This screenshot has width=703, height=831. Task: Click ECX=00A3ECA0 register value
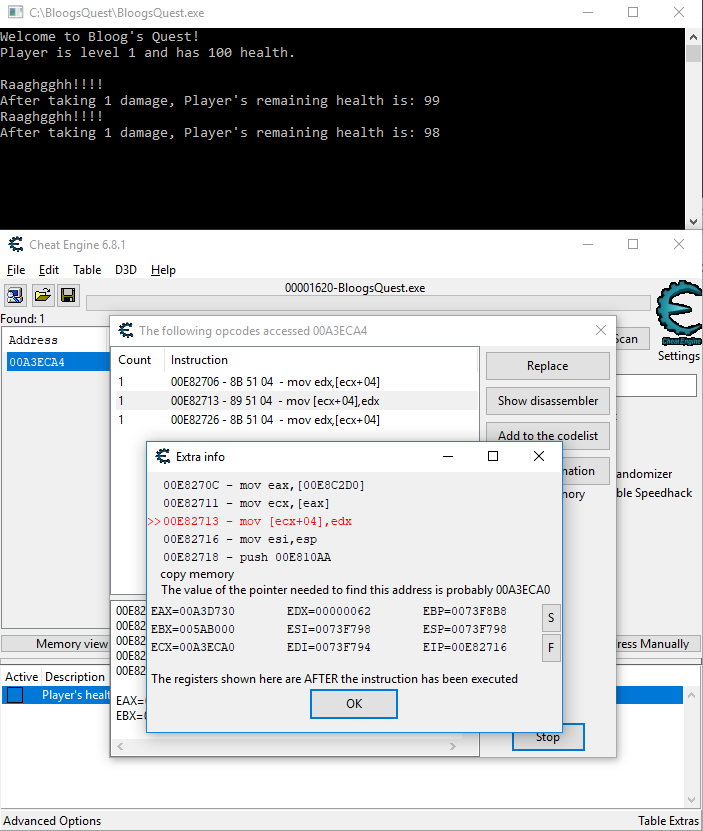coord(192,647)
